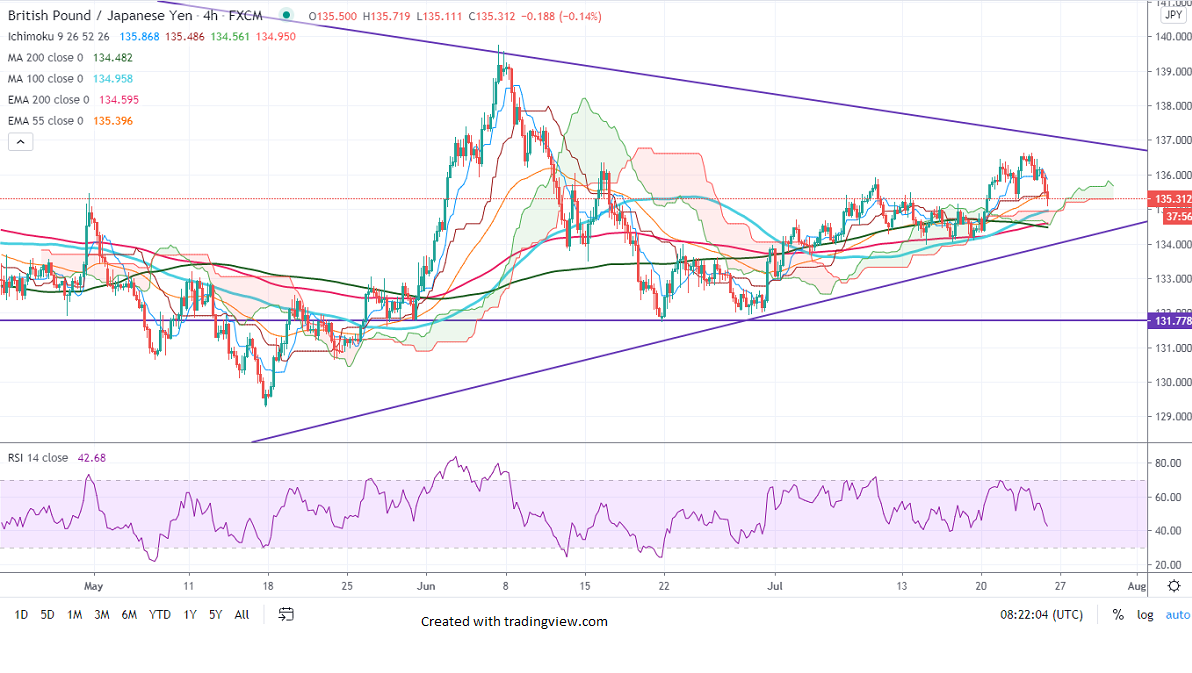Image resolution: width=1192 pixels, height=673 pixels.
Task: Collapse the indicator legend with the chevron button
Action: tap(21, 141)
